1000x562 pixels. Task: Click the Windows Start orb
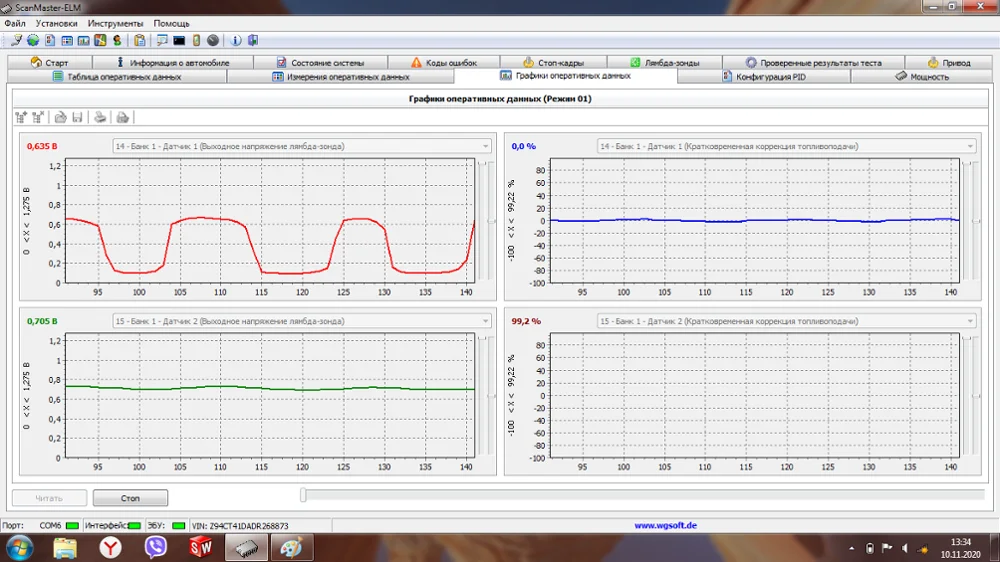click(x=19, y=547)
